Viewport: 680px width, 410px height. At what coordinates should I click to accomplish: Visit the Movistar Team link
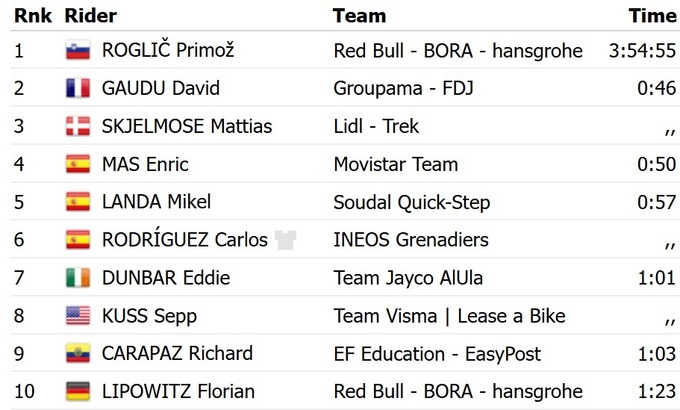(395, 165)
